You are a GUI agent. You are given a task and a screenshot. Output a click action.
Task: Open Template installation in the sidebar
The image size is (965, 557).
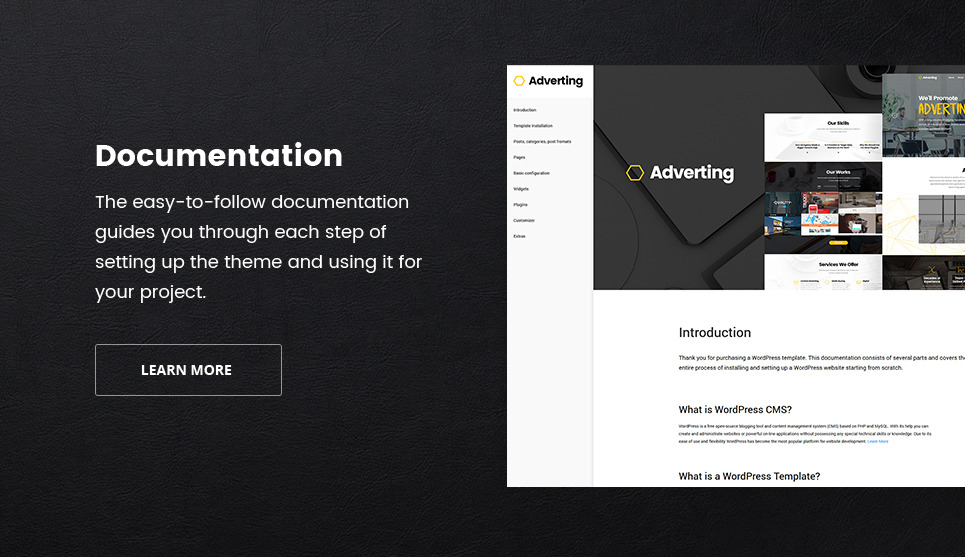click(x=533, y=126)
